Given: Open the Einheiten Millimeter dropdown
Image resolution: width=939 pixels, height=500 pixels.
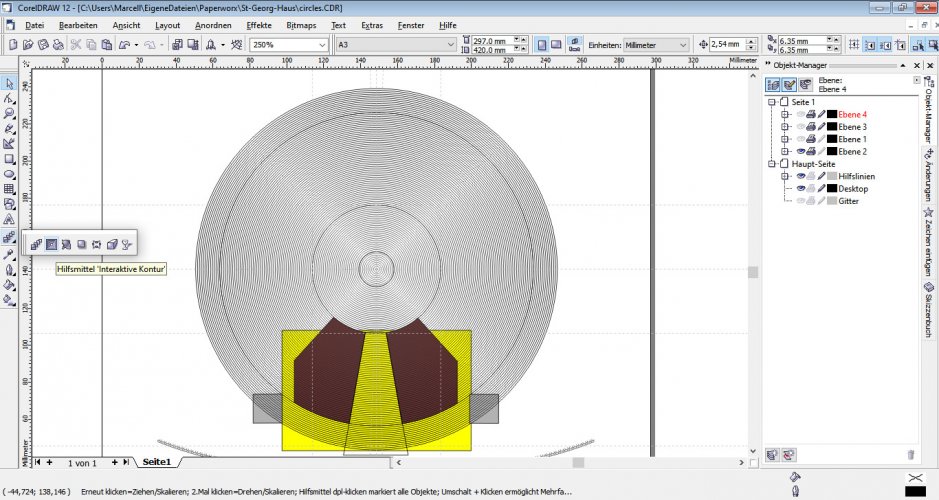Looking at the screenshot, I should (683, 45).
